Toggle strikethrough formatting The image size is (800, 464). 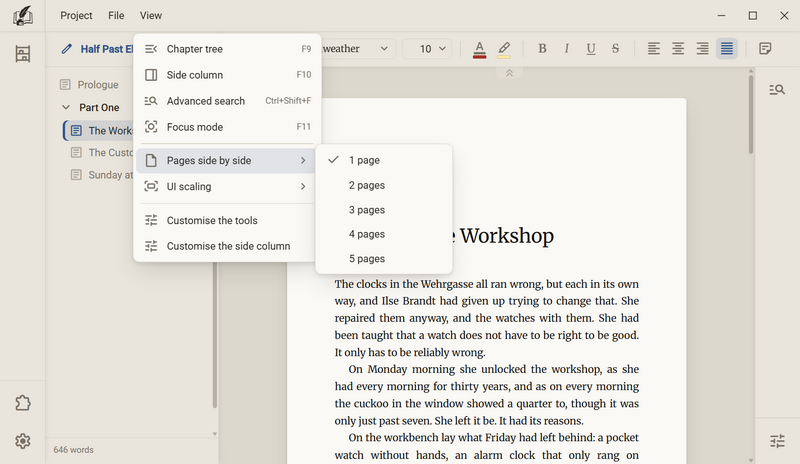[615, 48]
